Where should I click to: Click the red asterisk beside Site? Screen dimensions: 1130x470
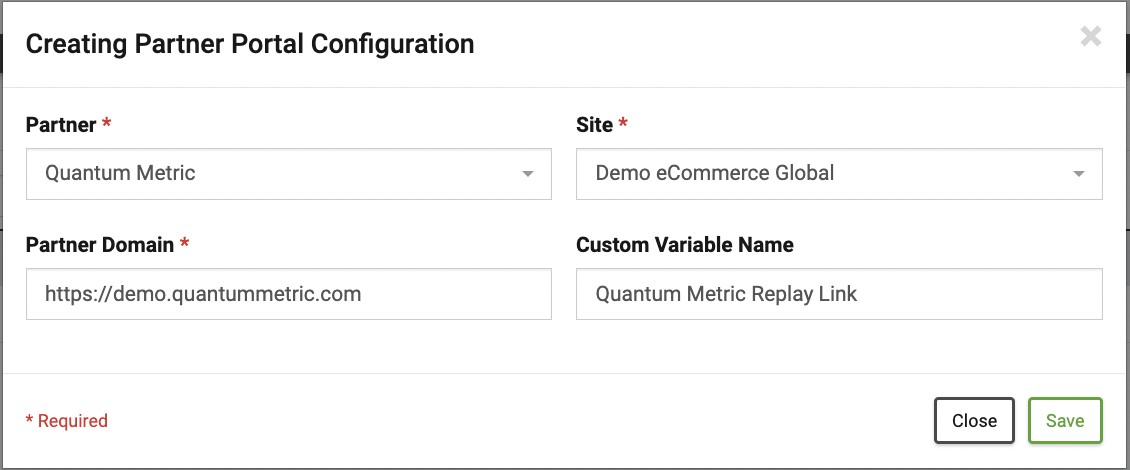pos(623,123)
